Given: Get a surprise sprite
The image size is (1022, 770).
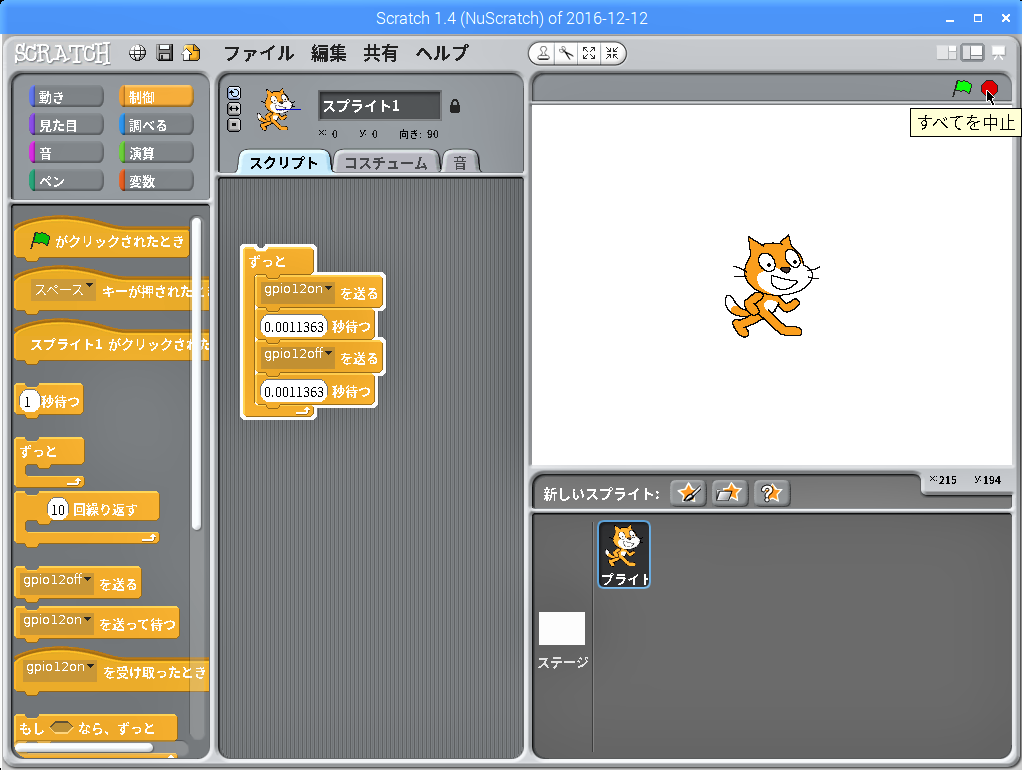Looking at the screenshot, I should pos(771,493).
